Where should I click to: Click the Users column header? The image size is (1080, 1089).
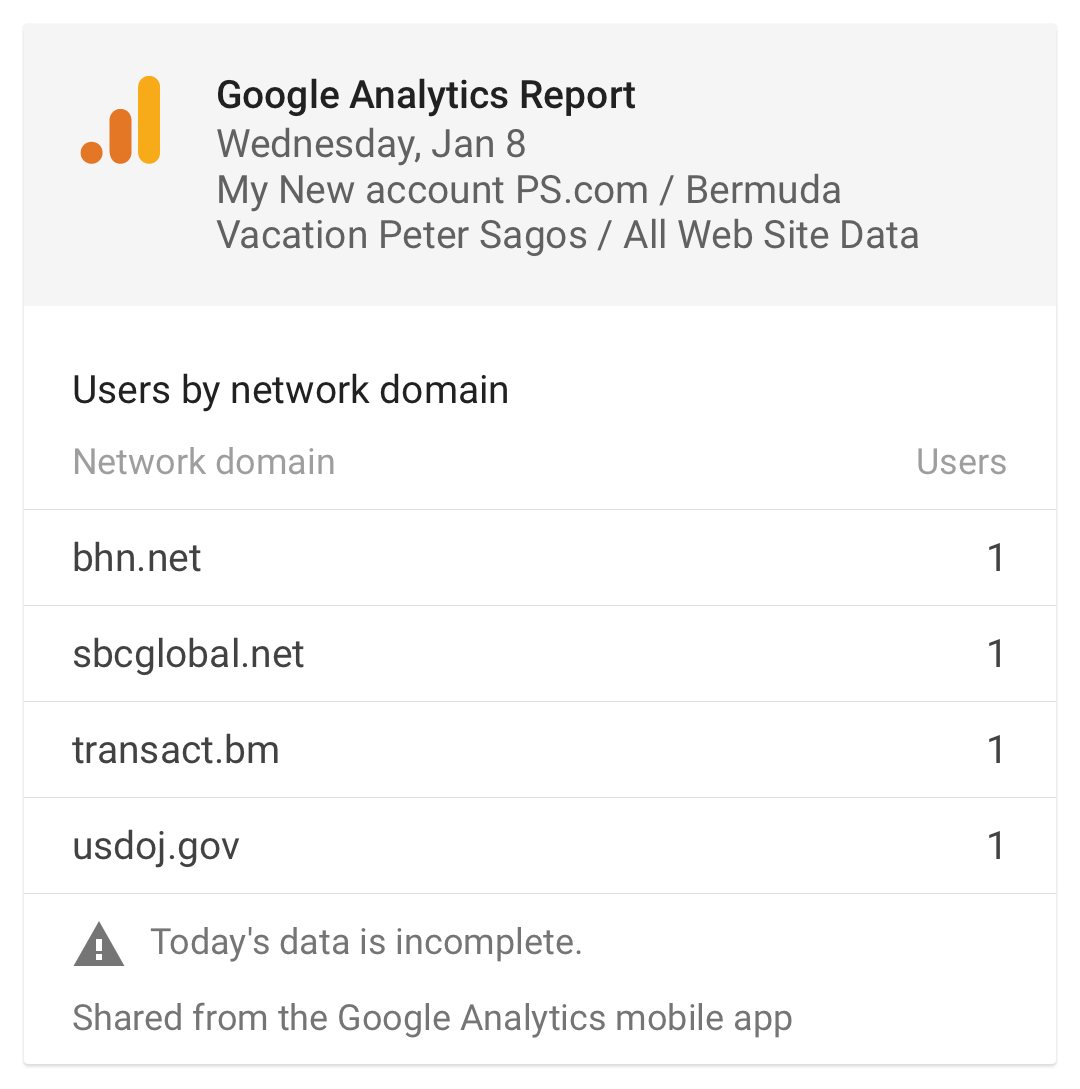pos(961,462)
